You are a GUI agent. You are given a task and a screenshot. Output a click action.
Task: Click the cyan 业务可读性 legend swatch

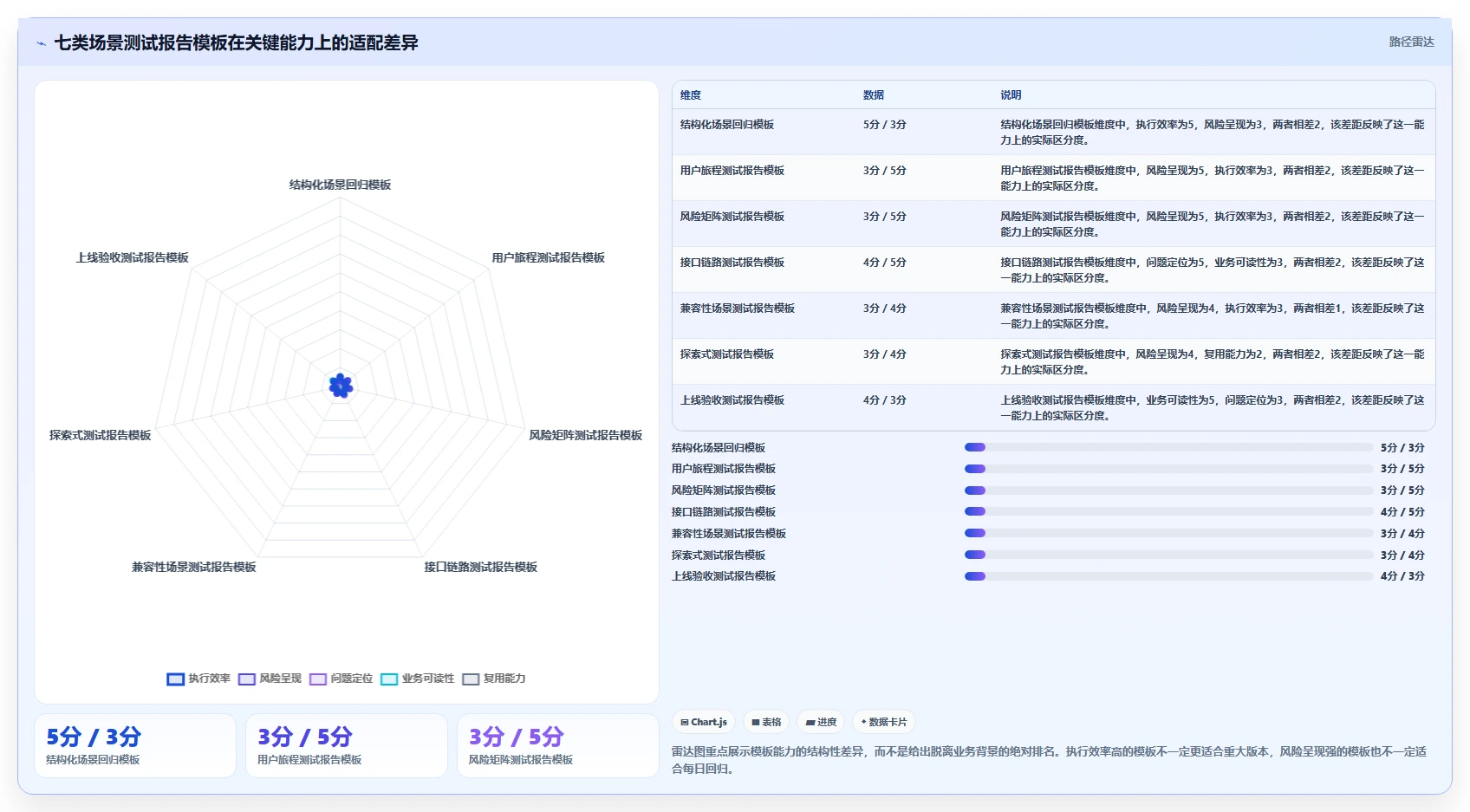pos(389,679)
